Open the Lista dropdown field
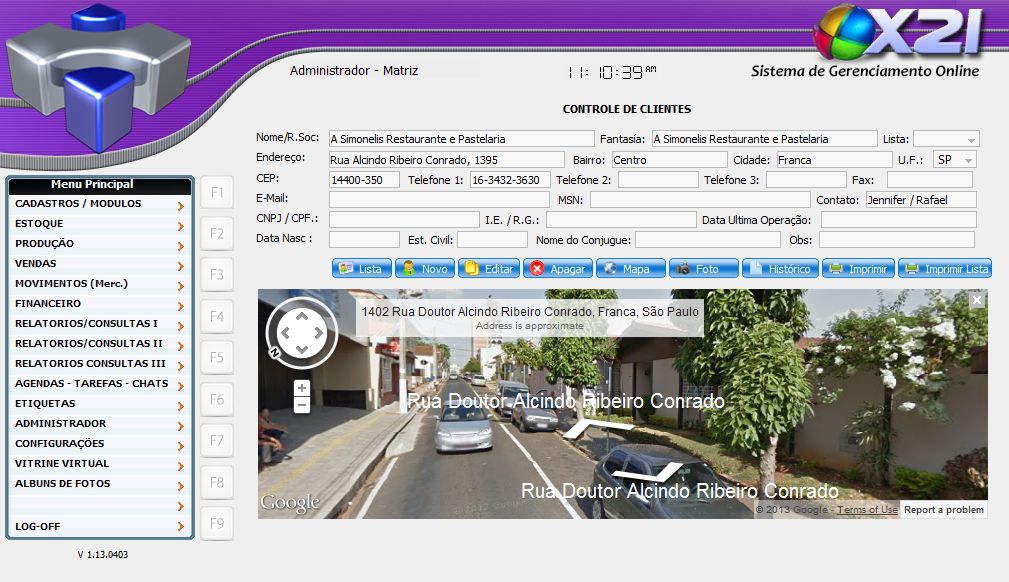This screenshot has width=1009, height=582. 946,140
